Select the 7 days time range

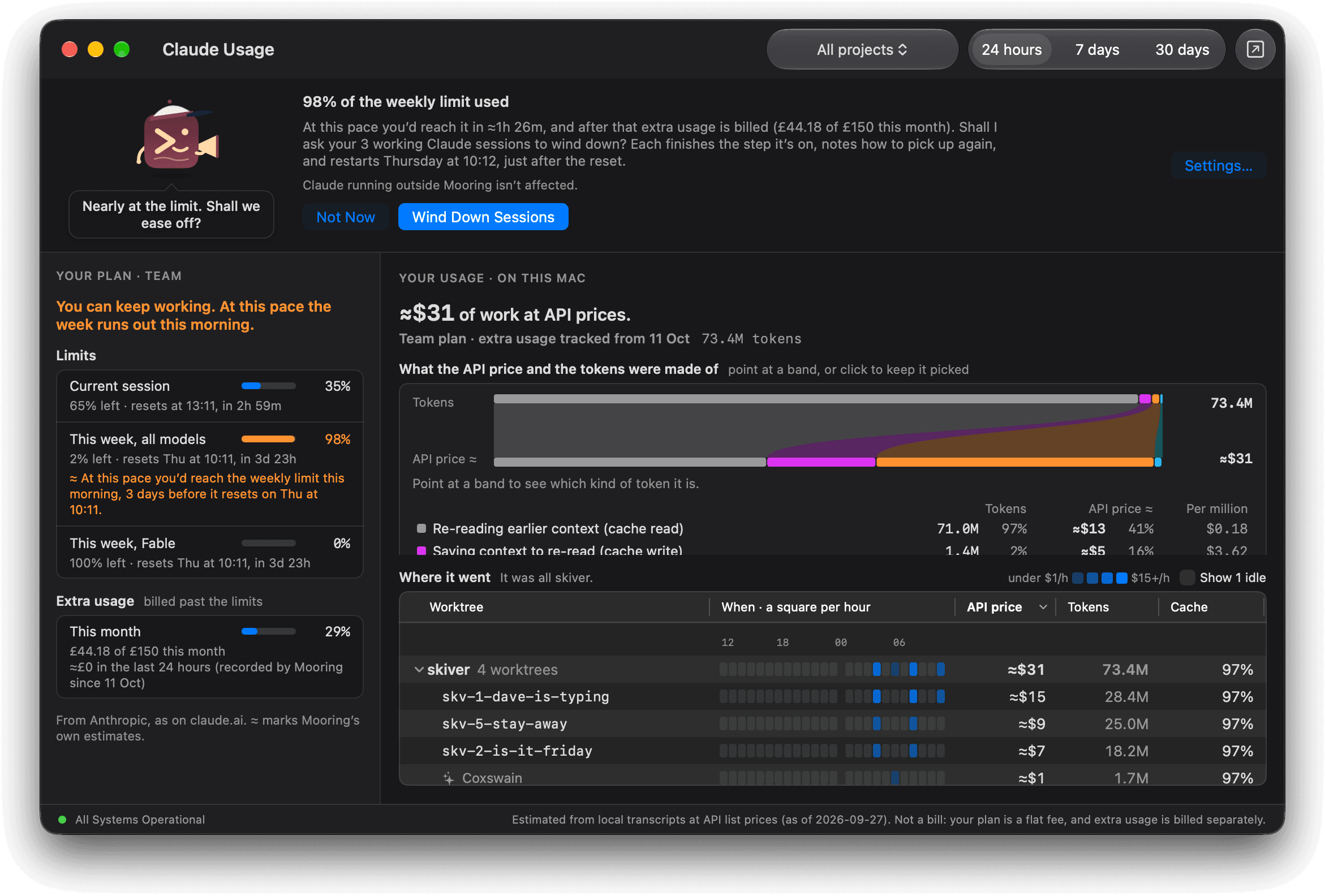[1096, 50]
